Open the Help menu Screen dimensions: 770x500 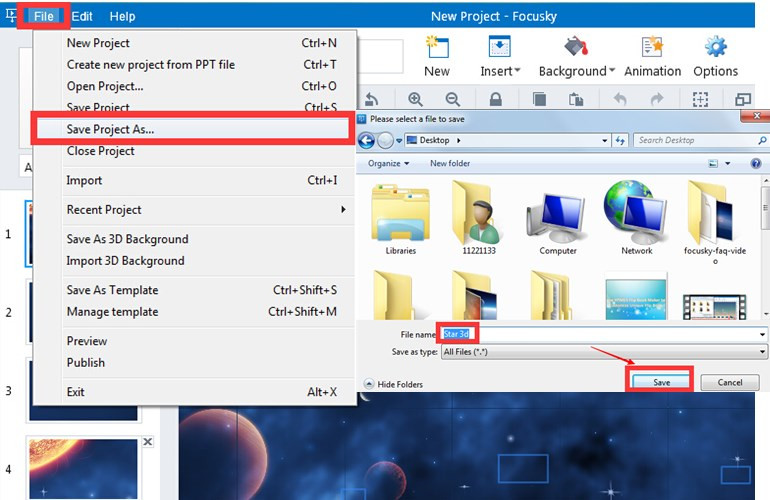(x=122, y=16)
